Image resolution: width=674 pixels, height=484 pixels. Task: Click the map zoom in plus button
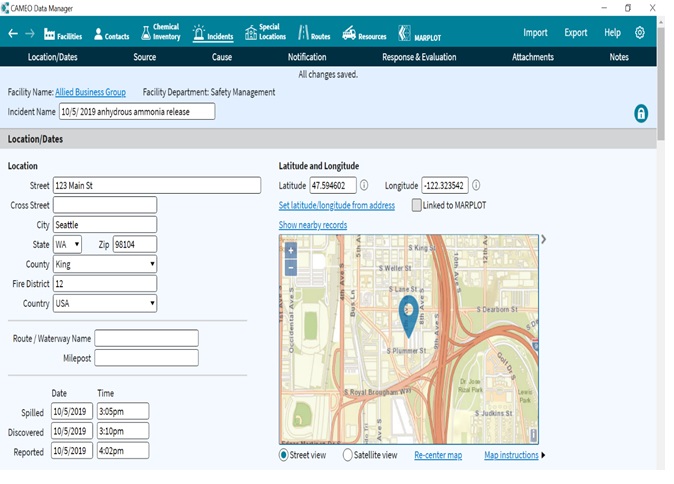(291, 251)
